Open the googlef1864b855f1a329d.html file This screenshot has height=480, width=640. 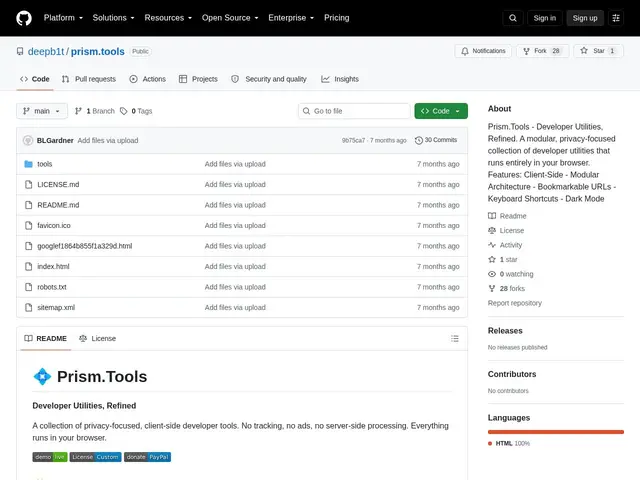pyautogui.click(x=84, y=246)
